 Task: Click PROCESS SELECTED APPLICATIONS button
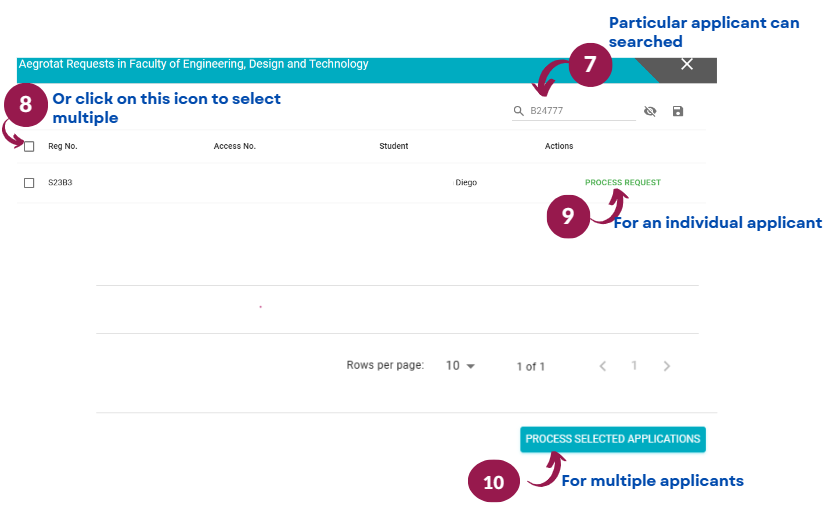[x=613, y=440]
